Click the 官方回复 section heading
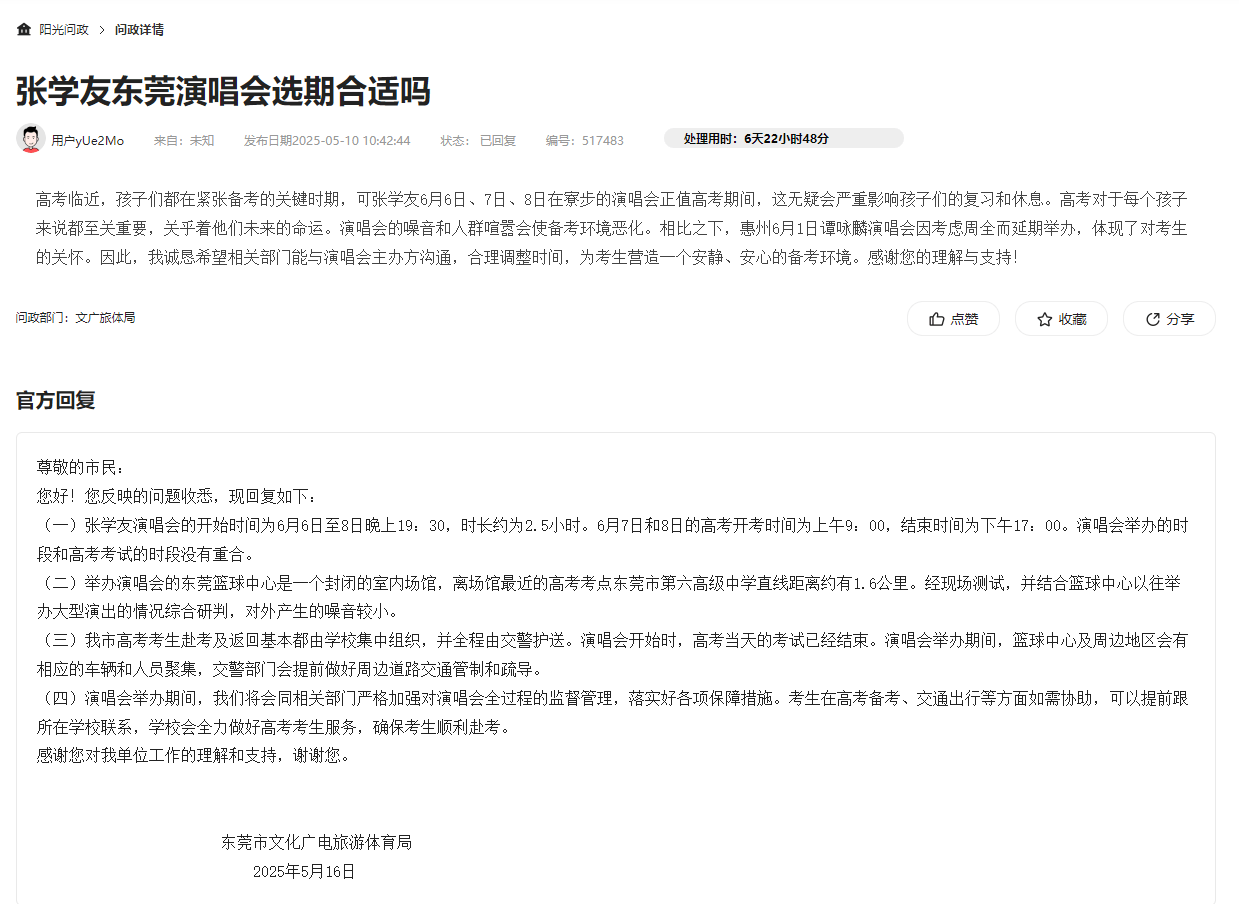1239x904 pixels. [x=56, y=401]
